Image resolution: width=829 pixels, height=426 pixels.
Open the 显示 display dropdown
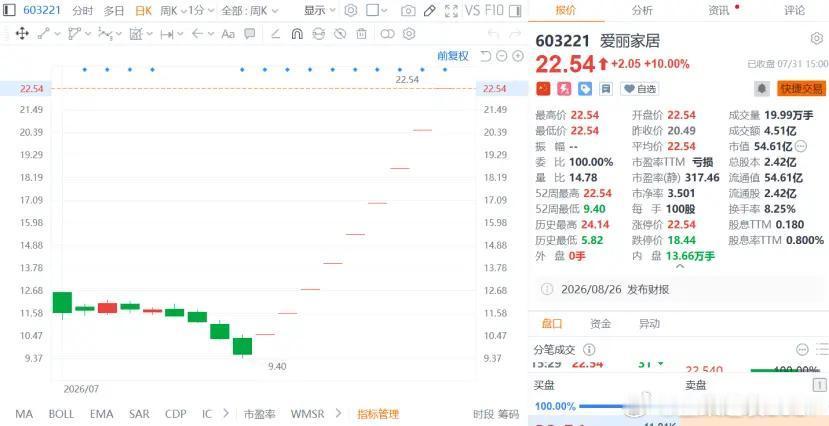tap(319, 11)
